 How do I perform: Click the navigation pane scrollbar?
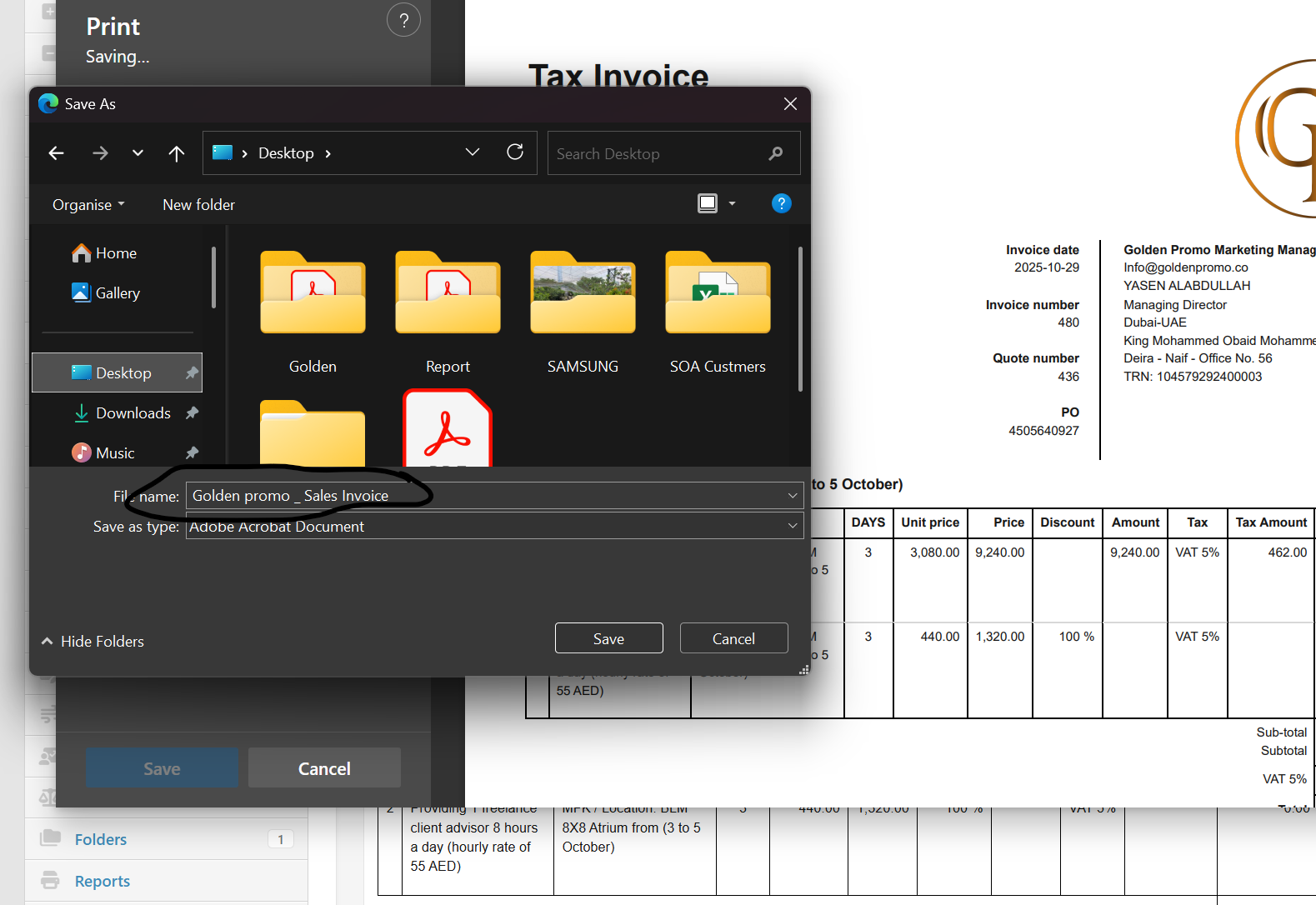click(213, 277)
